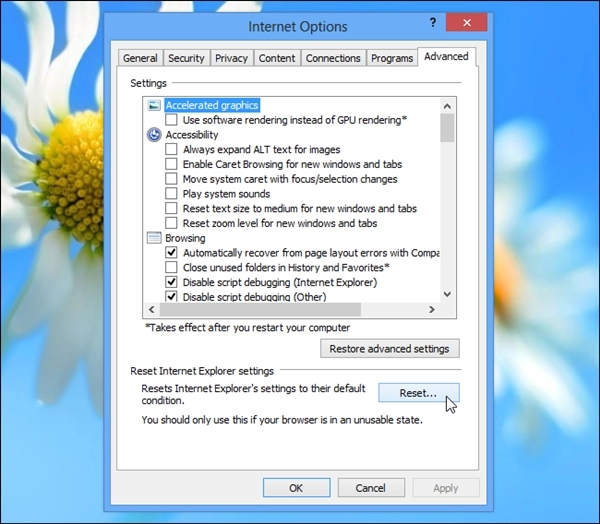
Task: Click the Help question mark icon
Action: click(433, 23)
